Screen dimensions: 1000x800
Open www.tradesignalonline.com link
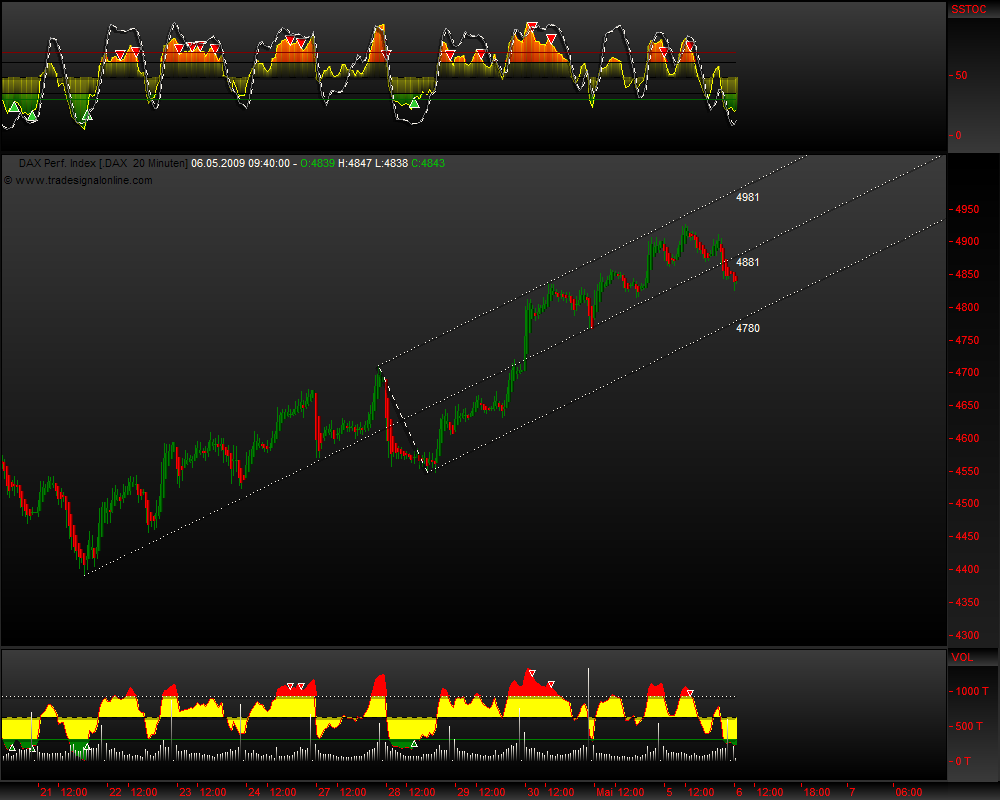(x=80, y=182)
